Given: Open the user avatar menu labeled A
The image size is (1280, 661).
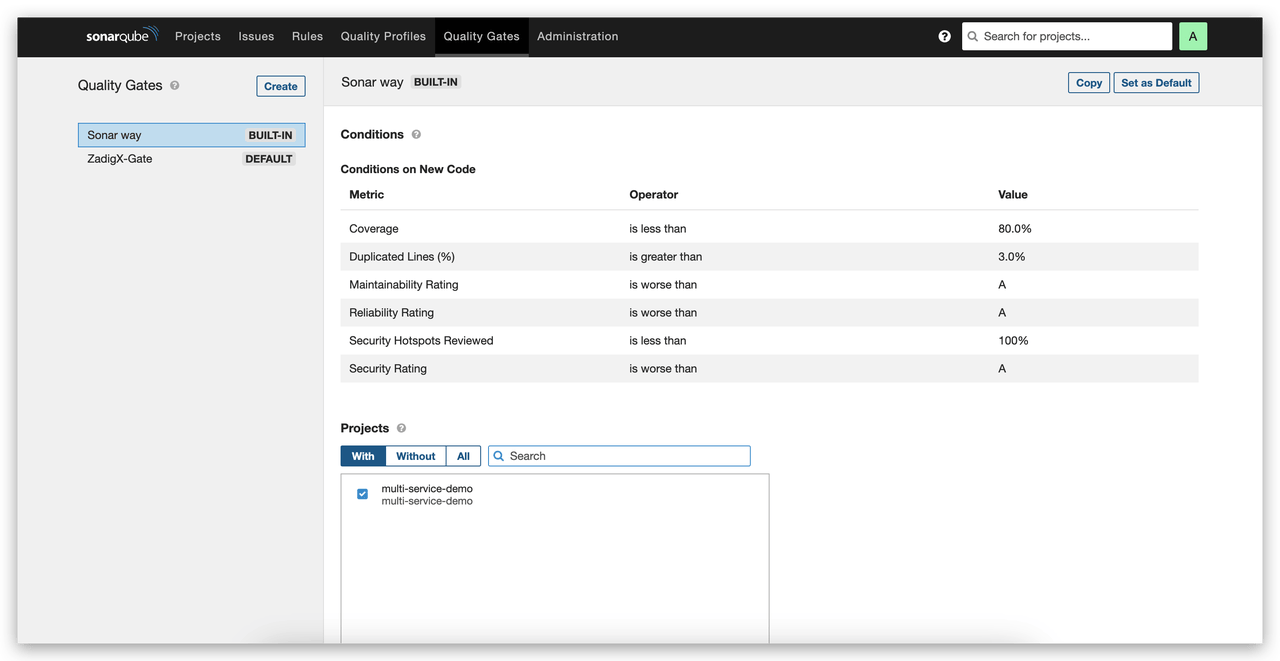Looking at the screenshot, I should click(x=1192, y=36).
